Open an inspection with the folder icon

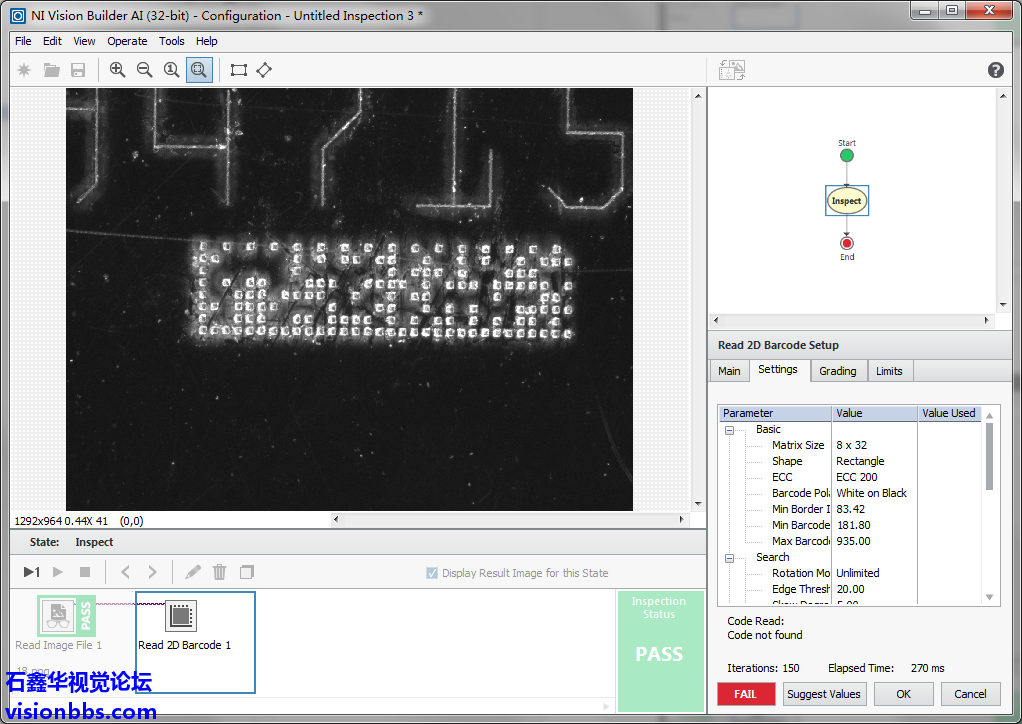point(51,70)
